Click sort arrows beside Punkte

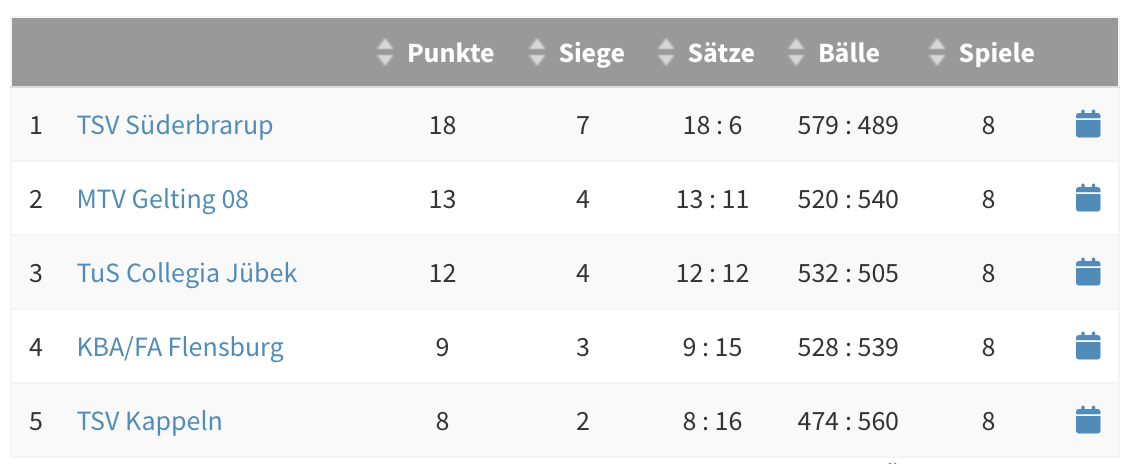[x=386, y=53]
